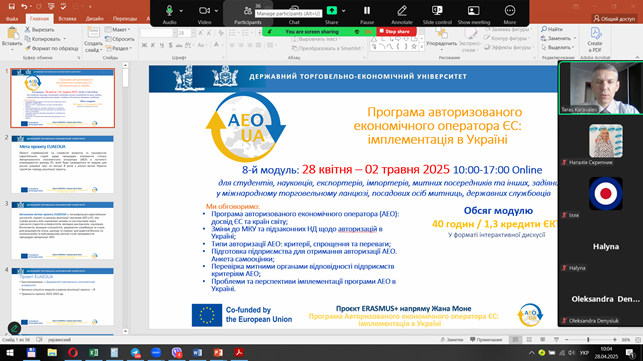643x361 pixels.
Task: Open Opera browser from the taskbar
Action: tap(73, 353)
